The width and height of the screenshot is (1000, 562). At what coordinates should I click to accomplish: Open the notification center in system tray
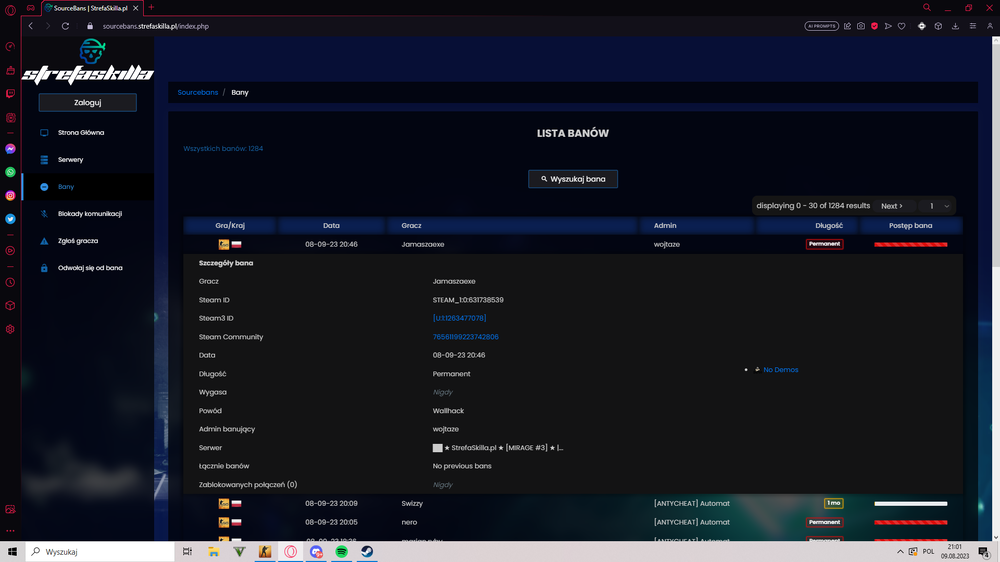pos(984,552)
